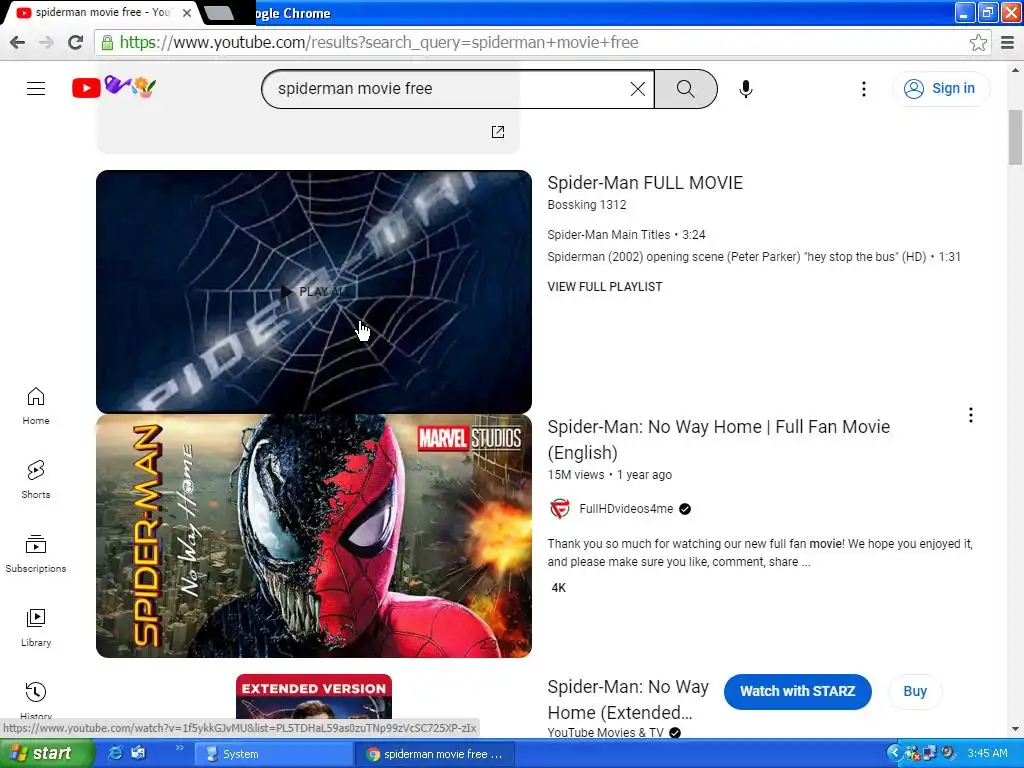Open History in the sidebar

(x=36, y=699)
